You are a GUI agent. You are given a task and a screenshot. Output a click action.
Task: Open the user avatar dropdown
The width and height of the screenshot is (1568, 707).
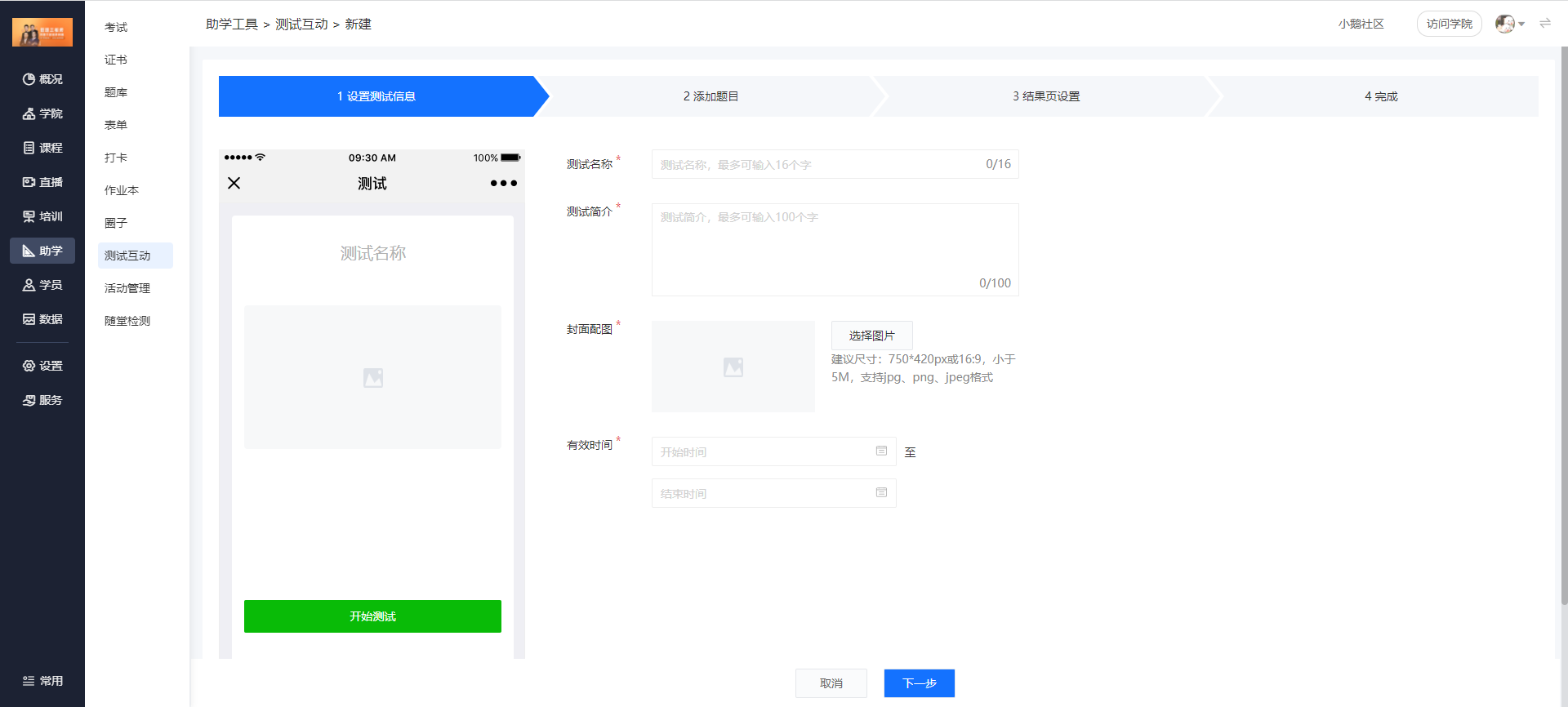[x=1510, y=24]
